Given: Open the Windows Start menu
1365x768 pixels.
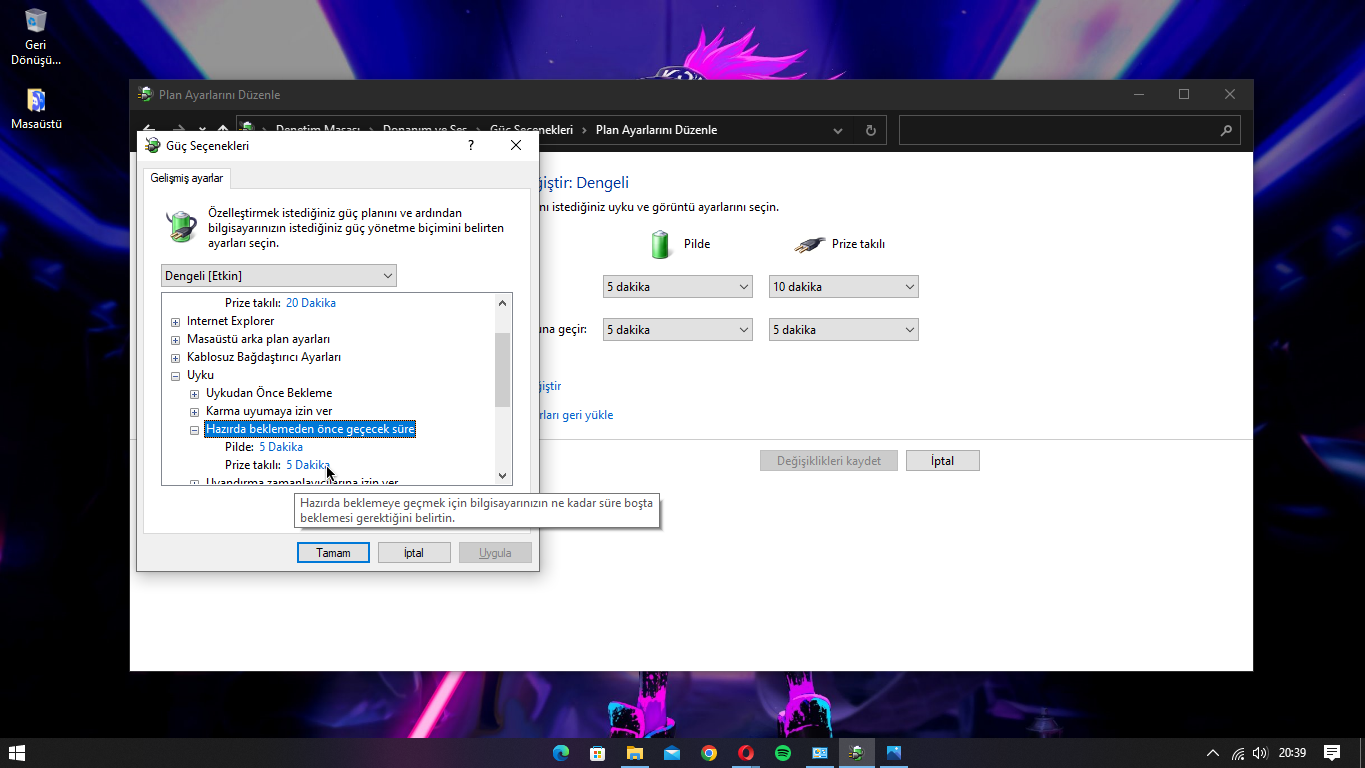Looking at the screenshot, I should (x=17, y=753).
